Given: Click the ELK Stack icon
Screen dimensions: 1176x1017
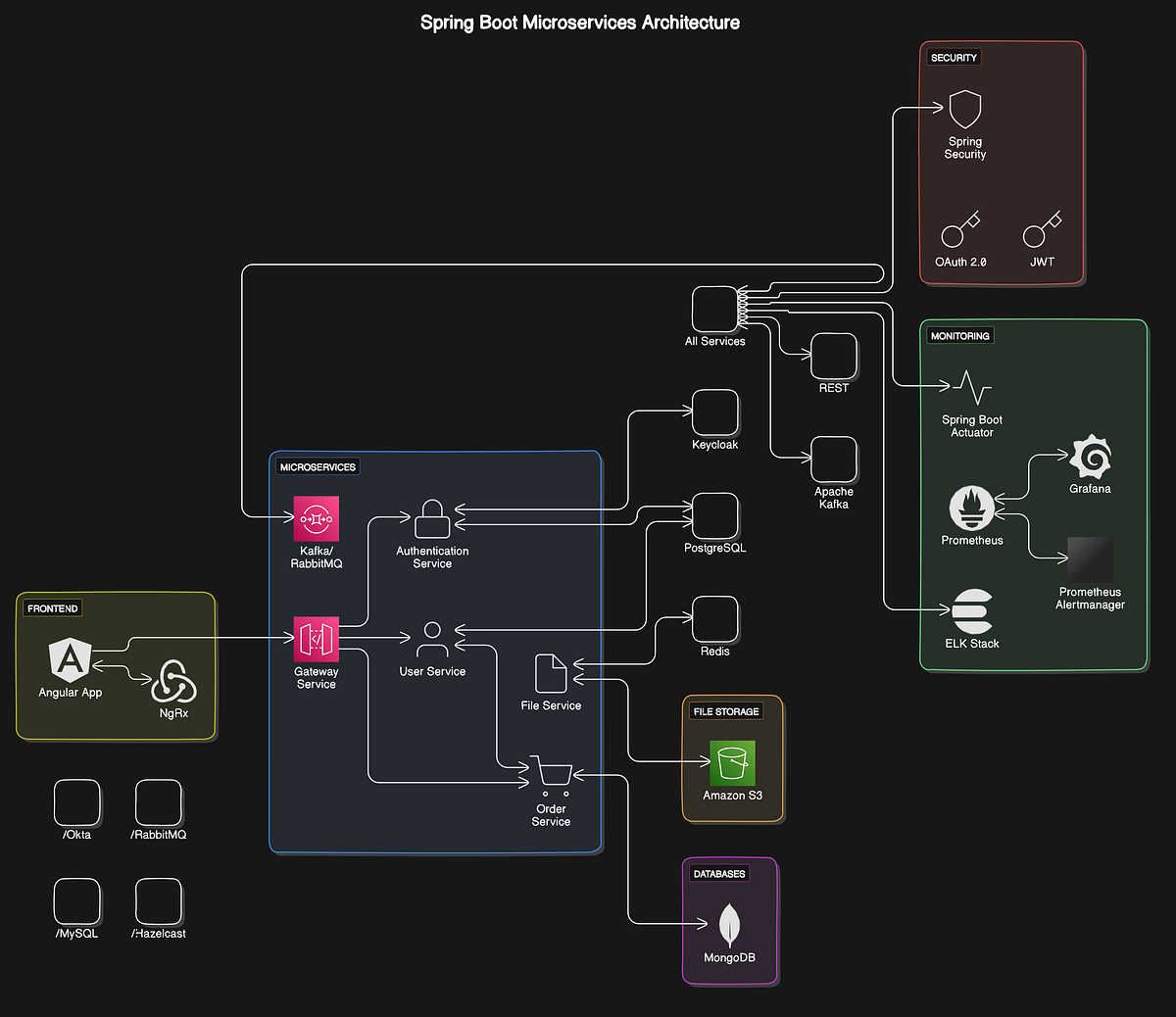Looking at the screenshot, I should tap(972, 612).
